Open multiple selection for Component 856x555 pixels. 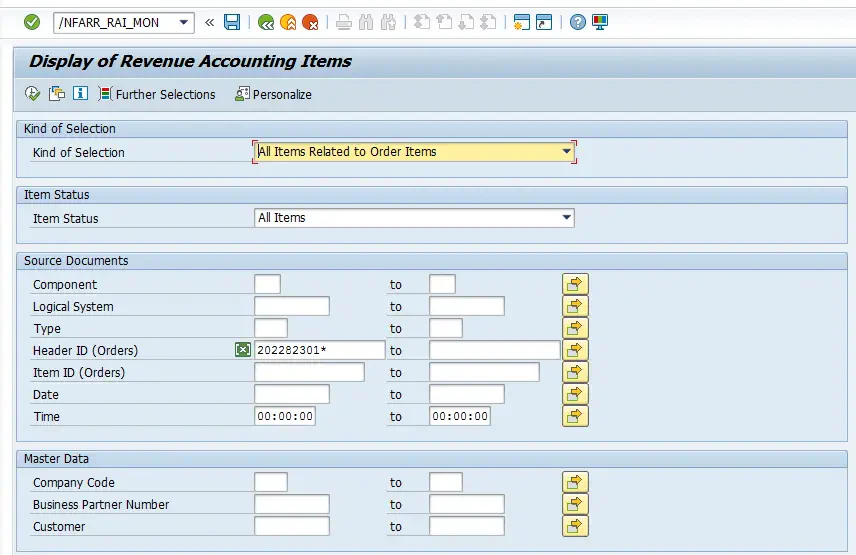tap(575, 284)
